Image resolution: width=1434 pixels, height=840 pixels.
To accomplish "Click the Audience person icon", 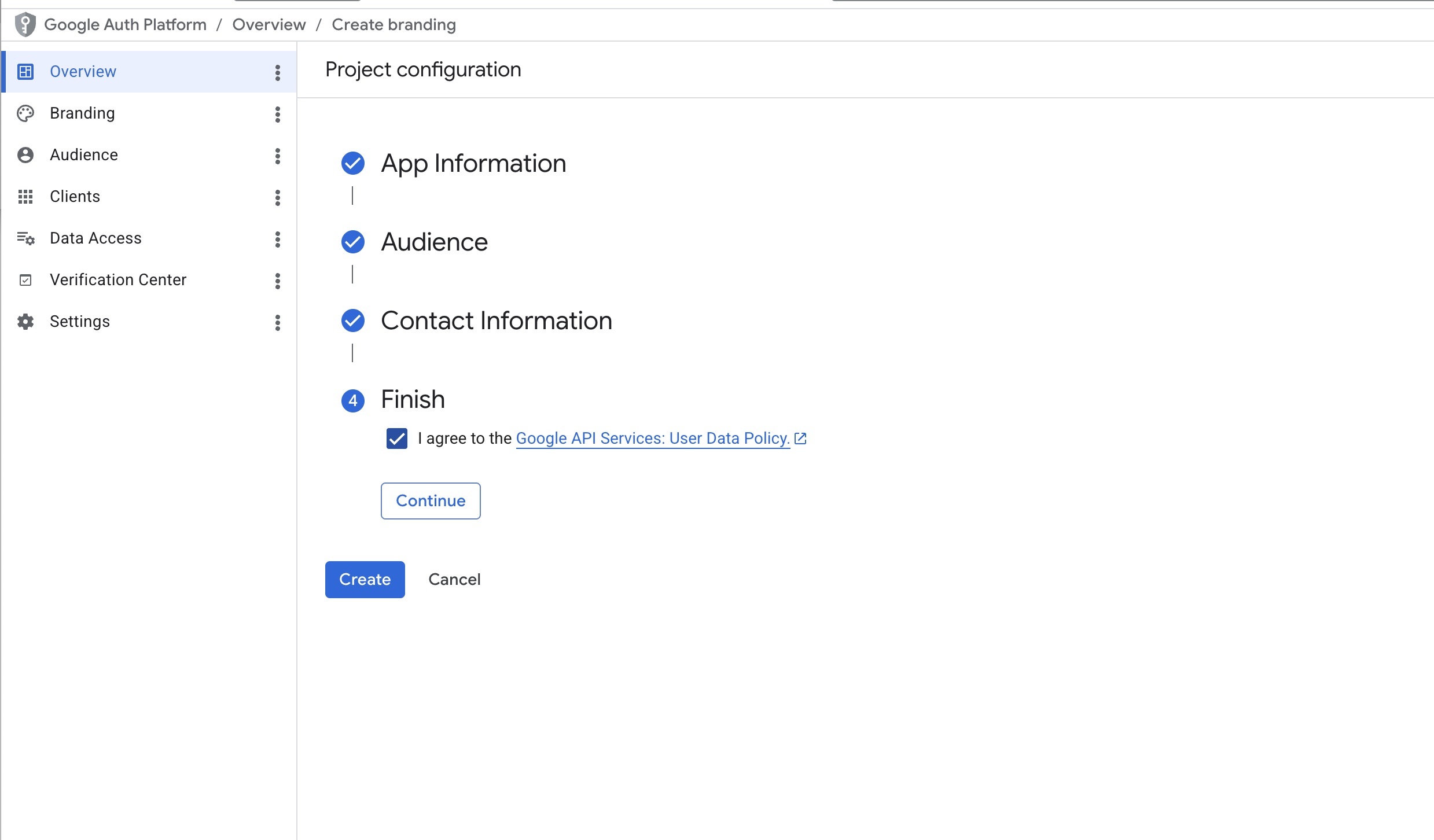I will 25,154.
